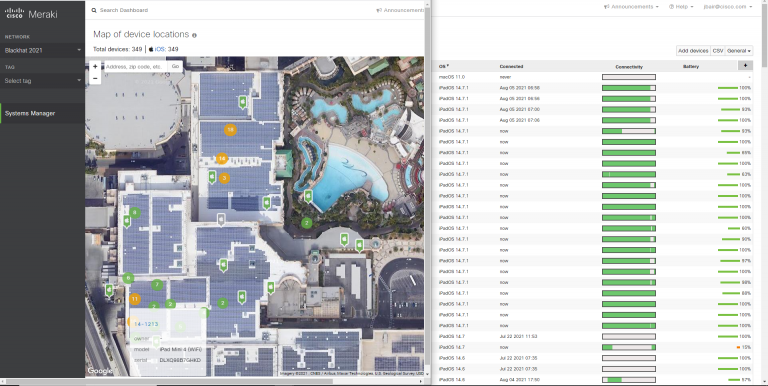The height and width of the screenshot is (386, 768).
Task: Zoom out with the map minus button
Action: pyautogui.click(x=95, y=78)
